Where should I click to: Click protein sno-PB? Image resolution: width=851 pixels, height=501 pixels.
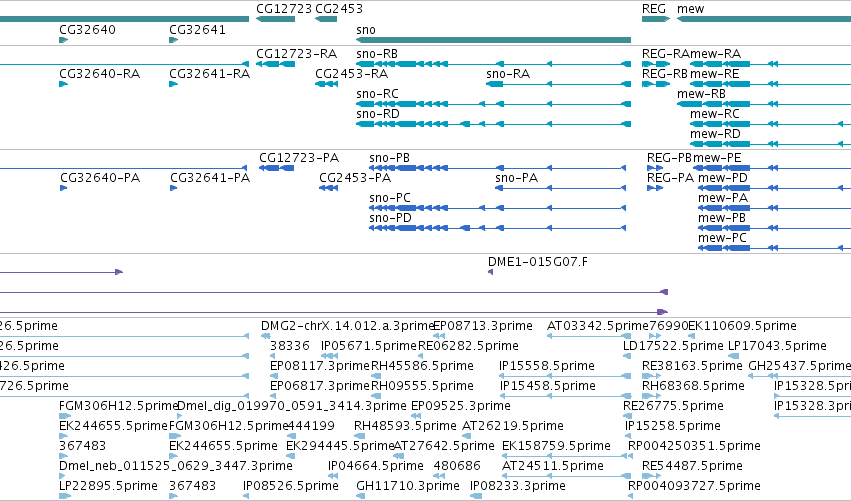tap(390, 158)
